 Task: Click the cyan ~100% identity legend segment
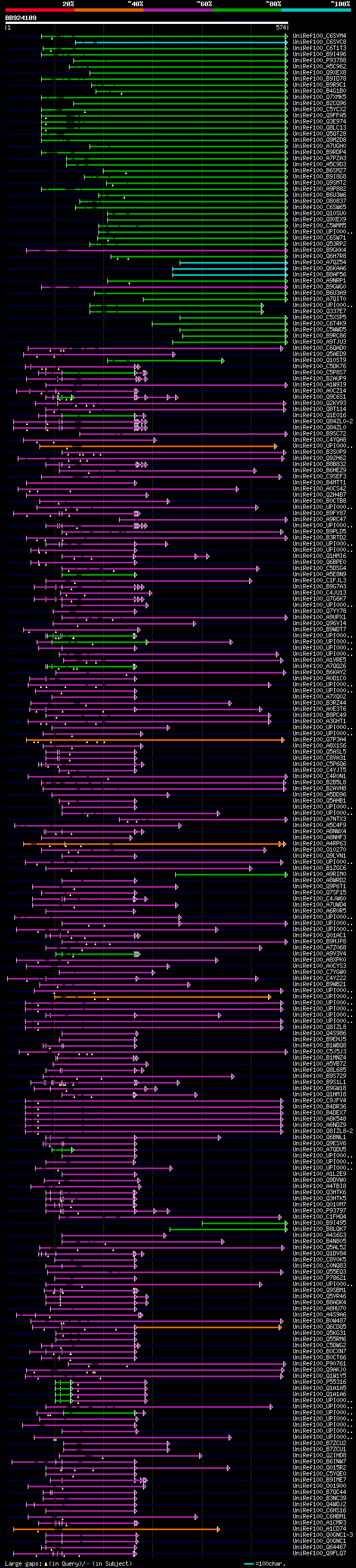tap(316, 10)
